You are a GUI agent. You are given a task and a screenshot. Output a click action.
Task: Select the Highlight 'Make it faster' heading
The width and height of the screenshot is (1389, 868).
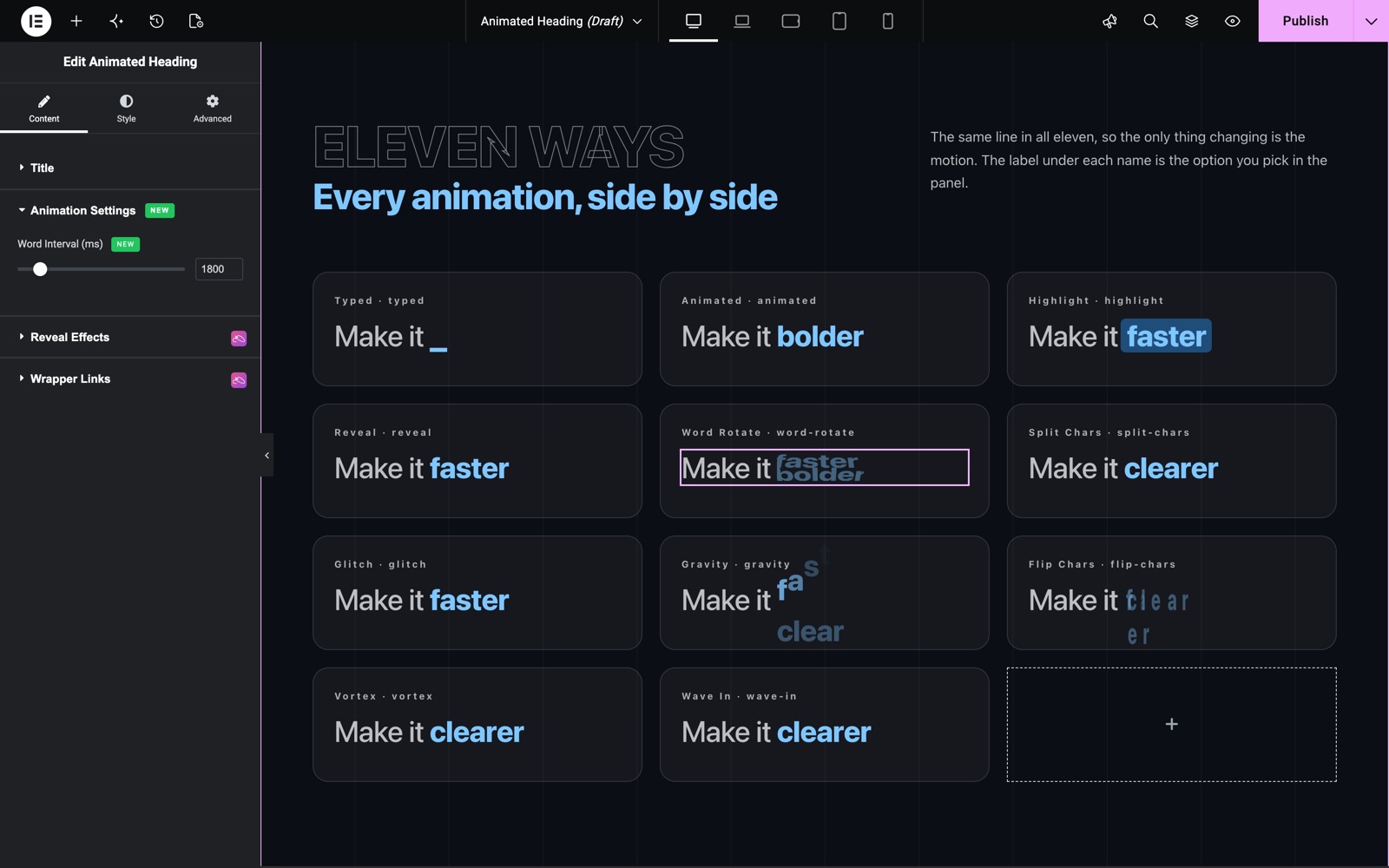pos(1120,337)
